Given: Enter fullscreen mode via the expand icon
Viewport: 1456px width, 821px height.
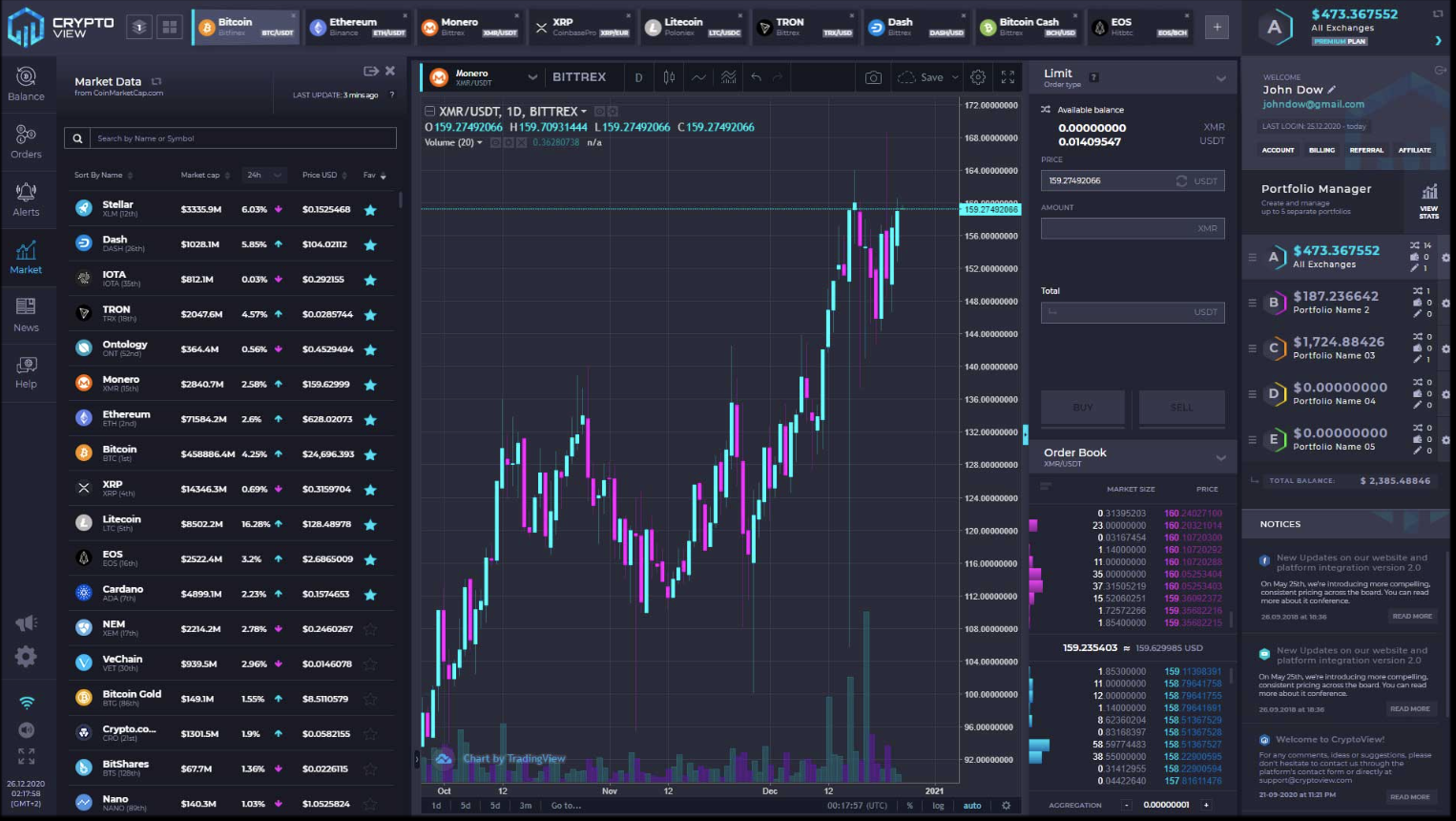Looking at the screenshot, I should click(x=1008, y=76).
